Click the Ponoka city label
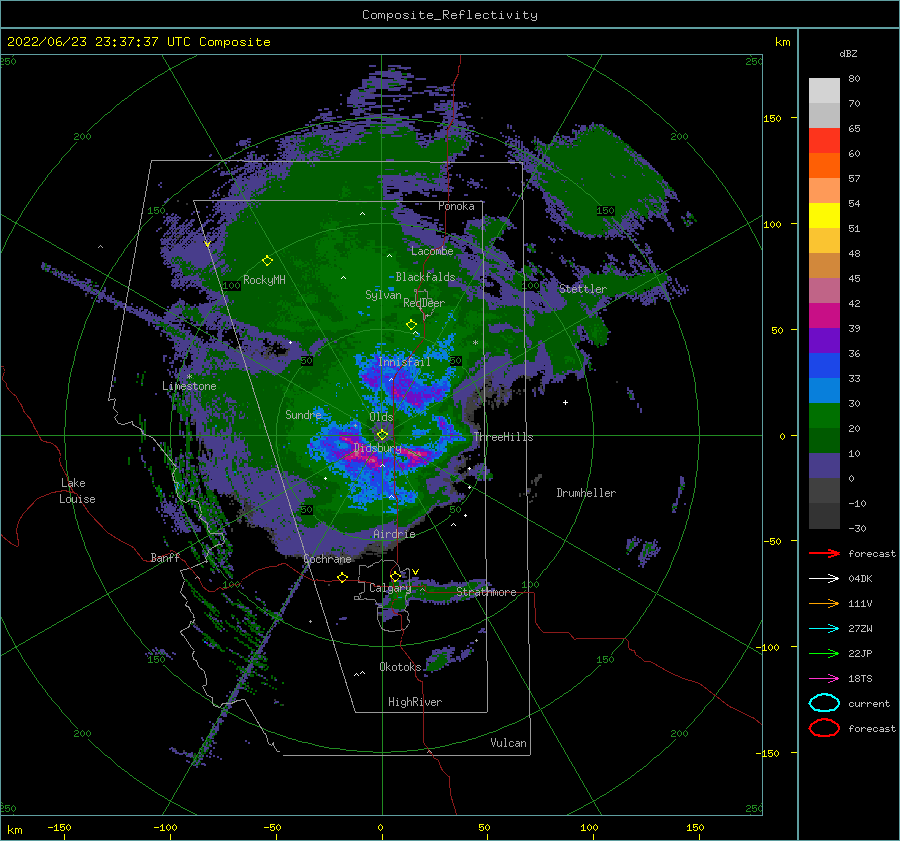Screen dimensions: 900x841 click(456, 206)
